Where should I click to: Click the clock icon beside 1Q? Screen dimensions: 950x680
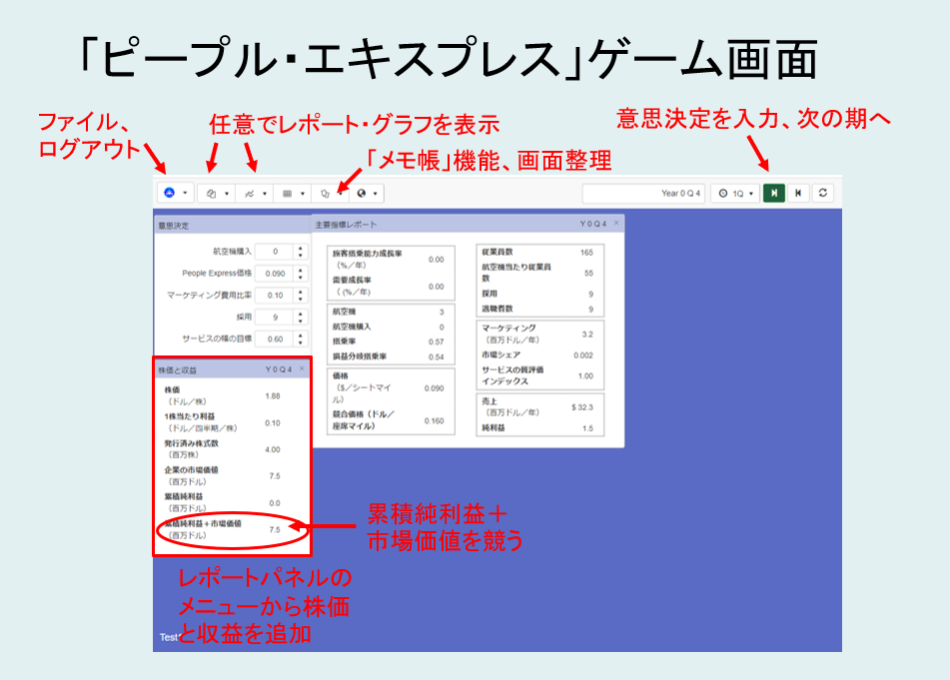(723, 193)
